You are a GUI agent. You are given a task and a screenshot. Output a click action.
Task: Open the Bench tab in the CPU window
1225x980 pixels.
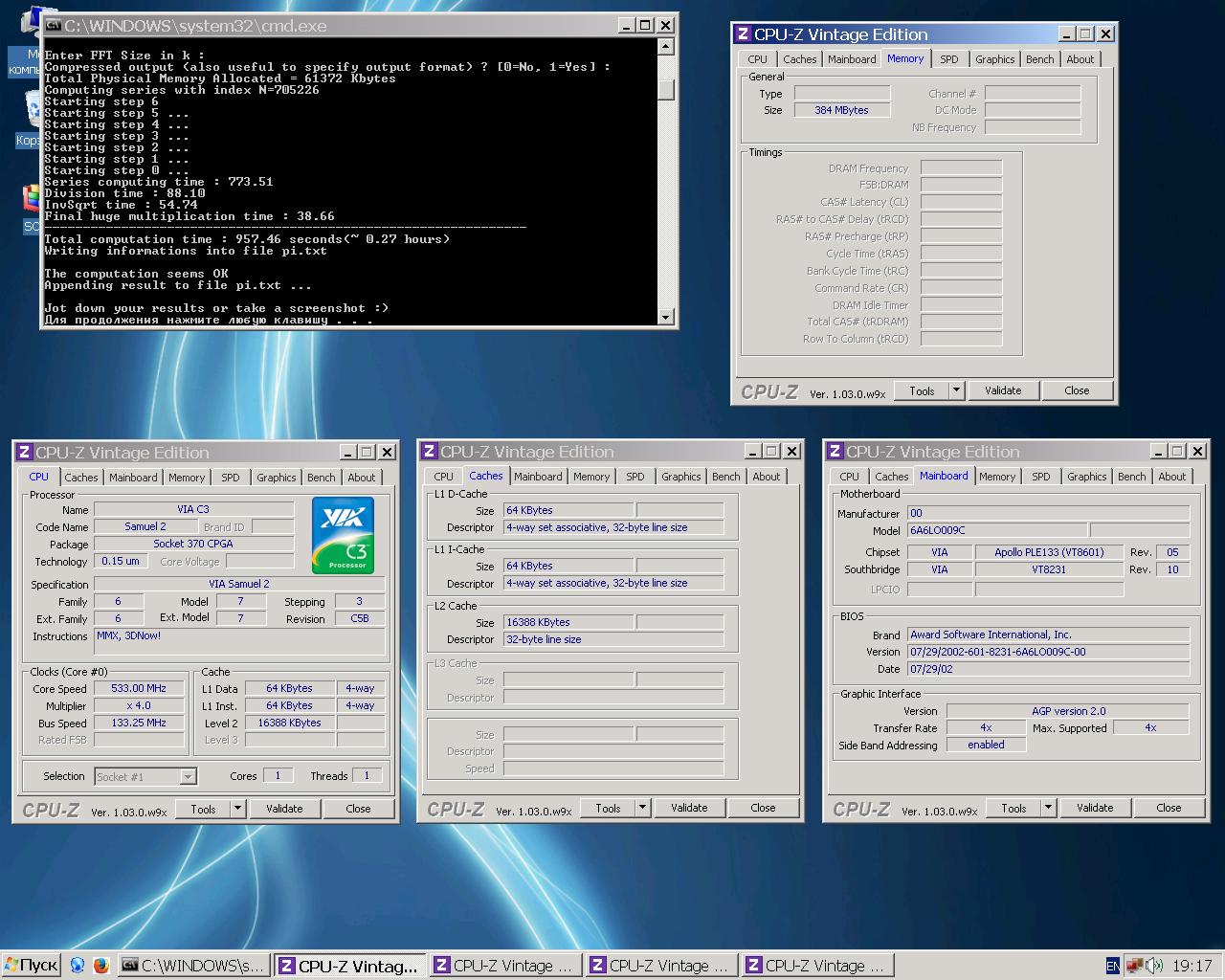[x=322, y=478]
